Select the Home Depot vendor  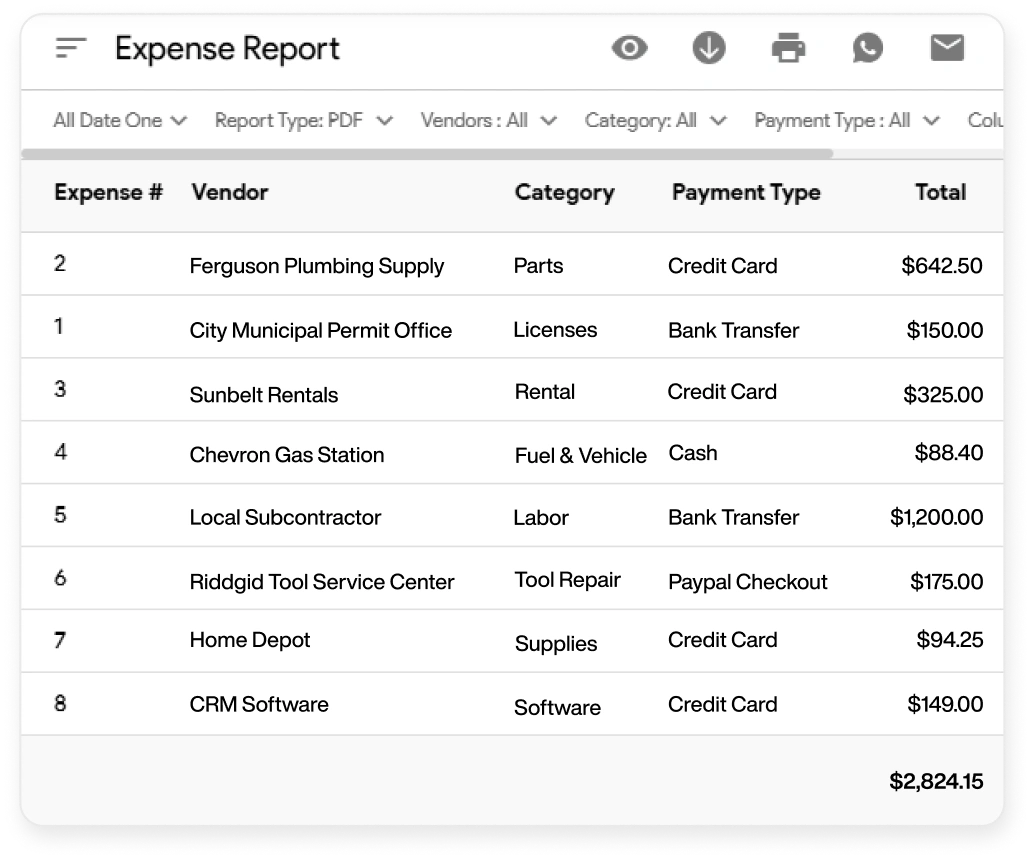click(x=249, y=640)
